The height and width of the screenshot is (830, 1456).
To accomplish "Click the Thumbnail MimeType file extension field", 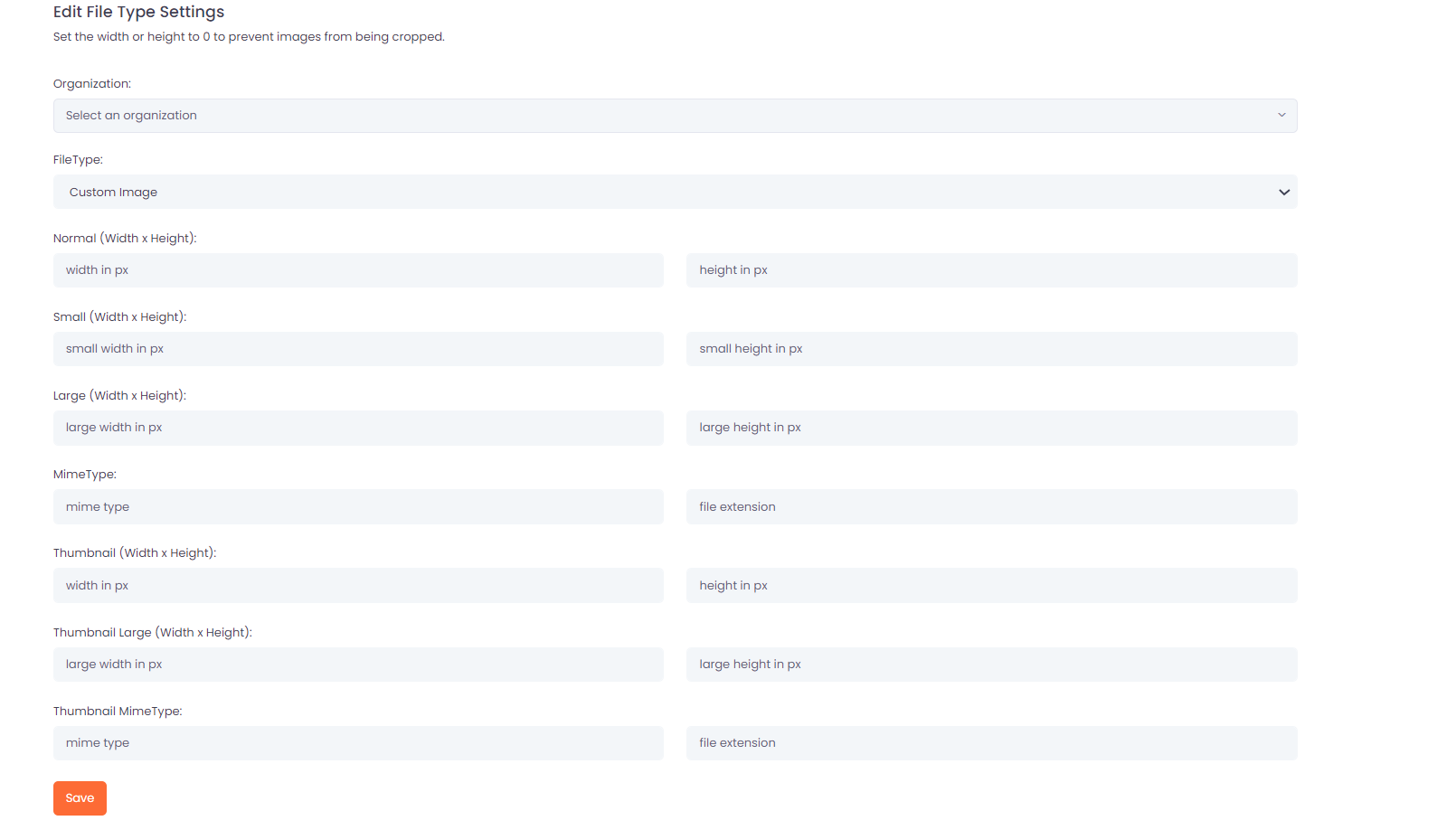I will pyautogui.click(x=991, y=743).
